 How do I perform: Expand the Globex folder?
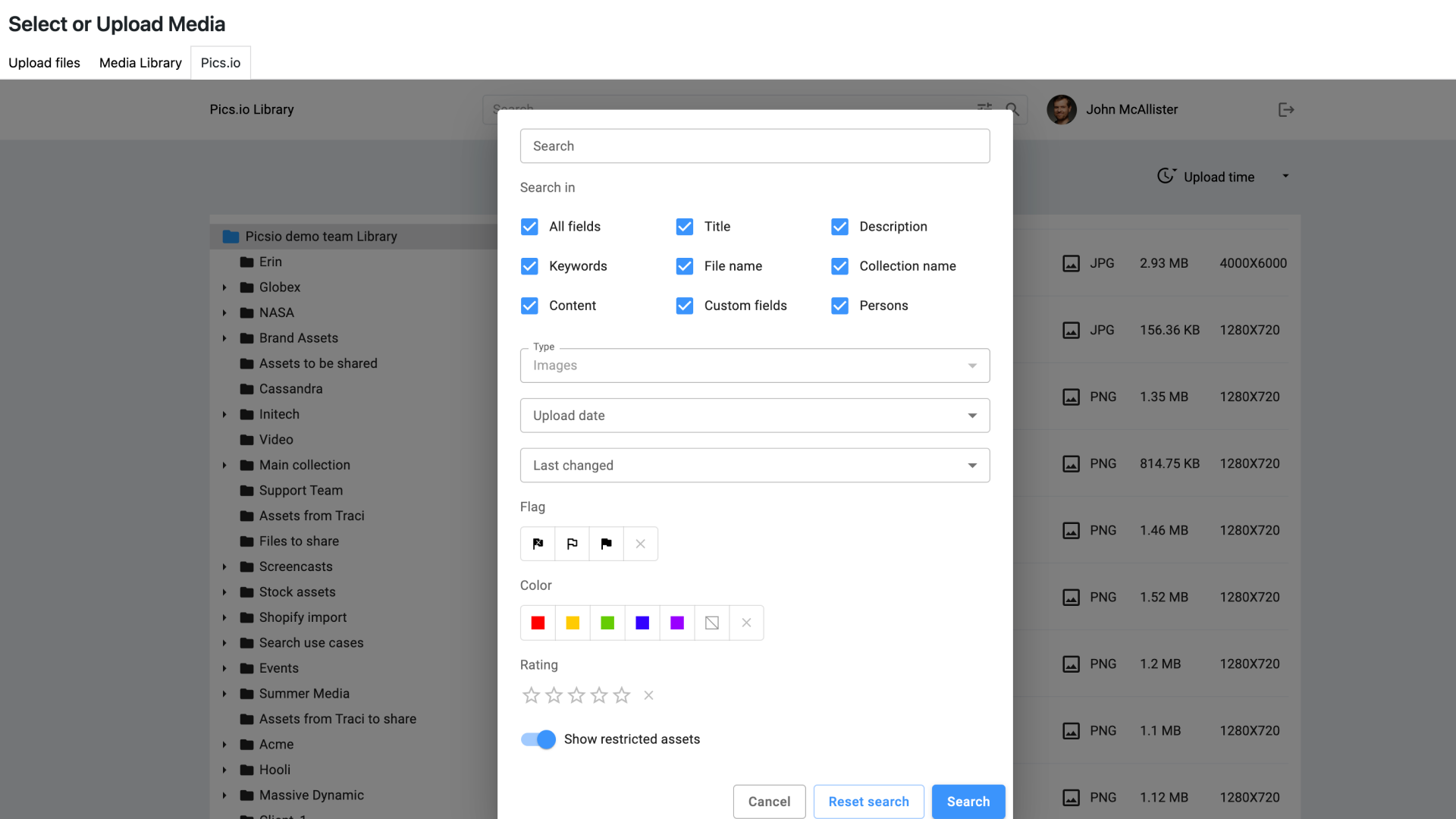(x=224, y=287)
